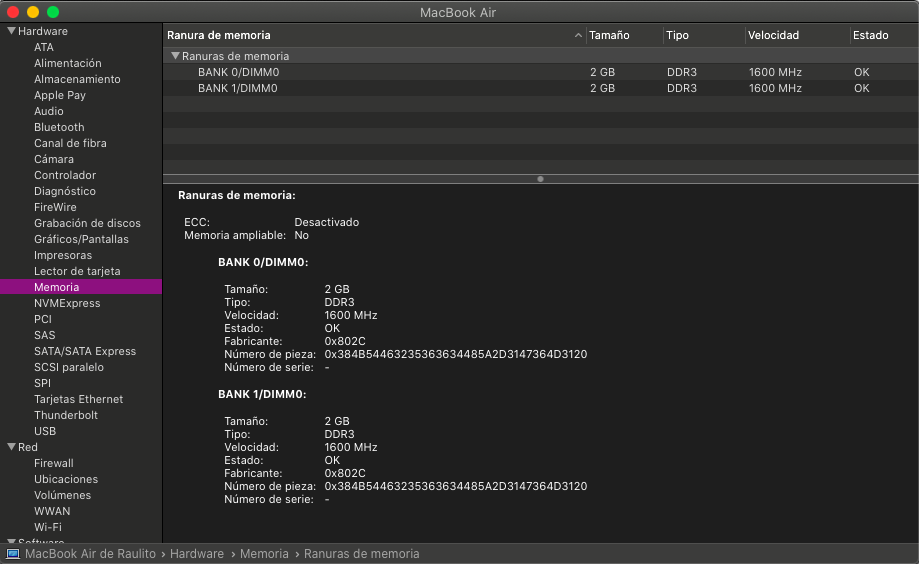Click the BANK 0/DIMM0 part number value
The height and width of the screenshot is (564, 919).
[455, 354]
